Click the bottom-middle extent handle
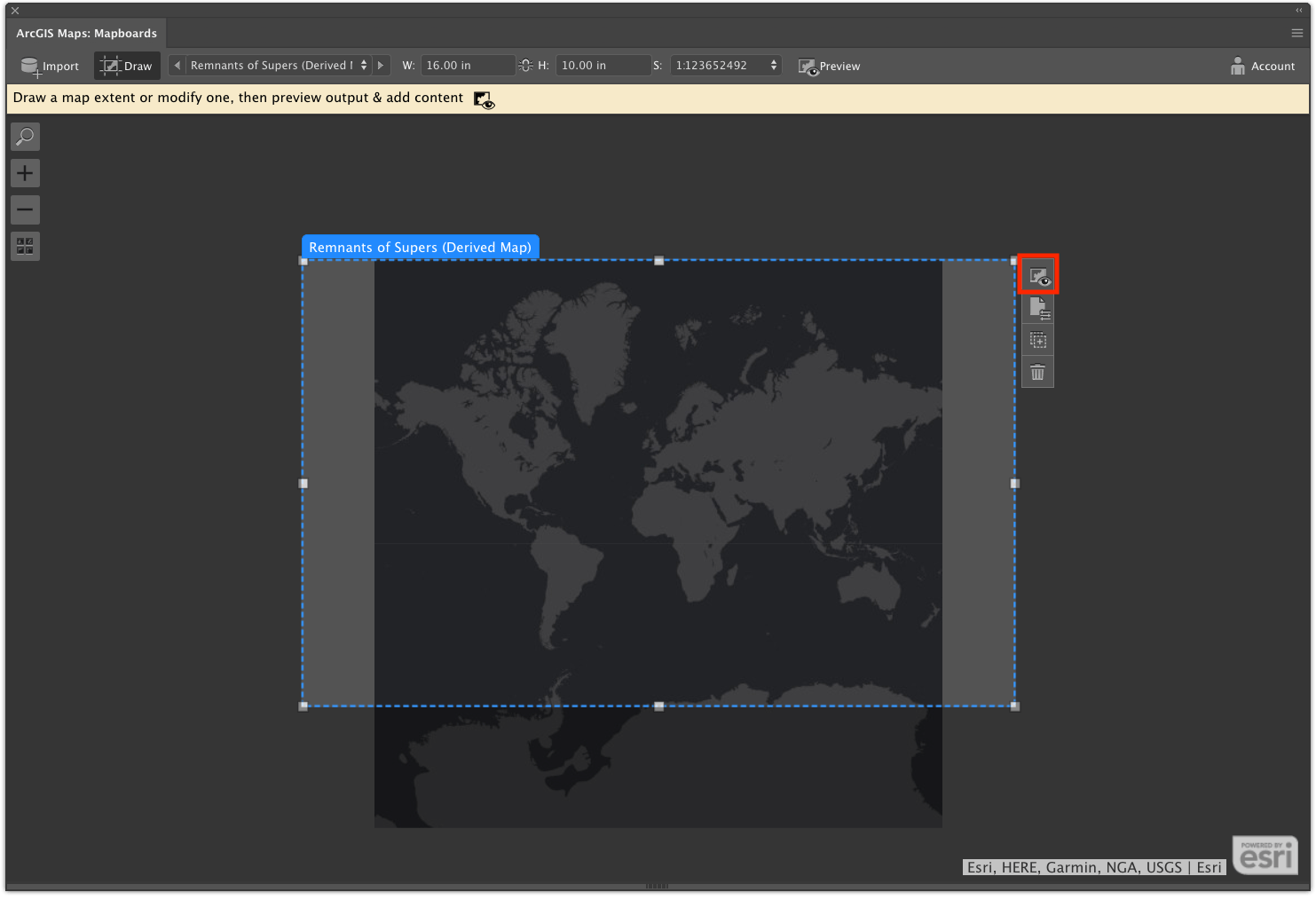This screenshot has width=1316, height=900. (659, 707)
